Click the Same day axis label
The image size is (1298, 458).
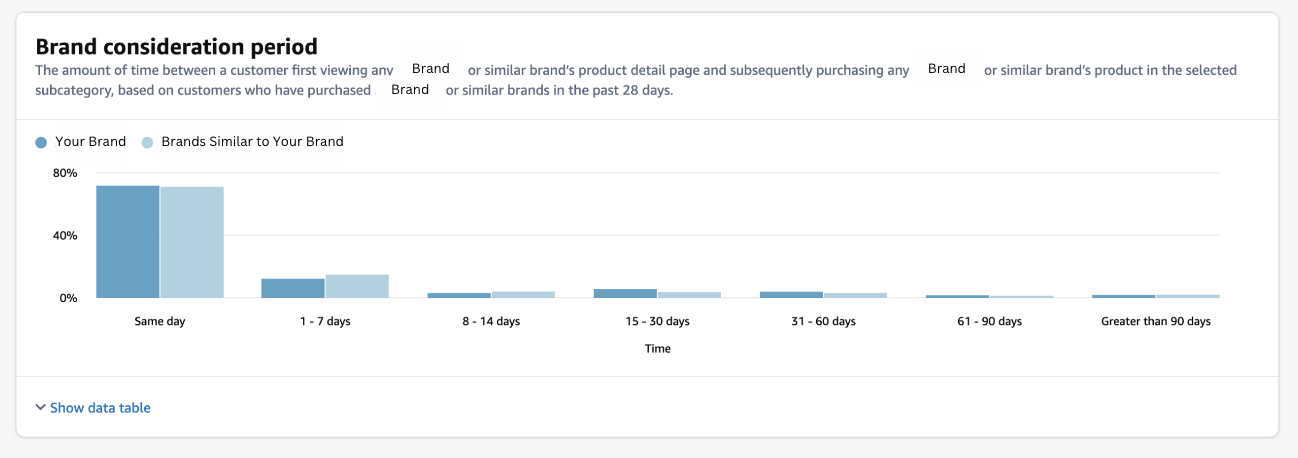[x=160, y=321]
